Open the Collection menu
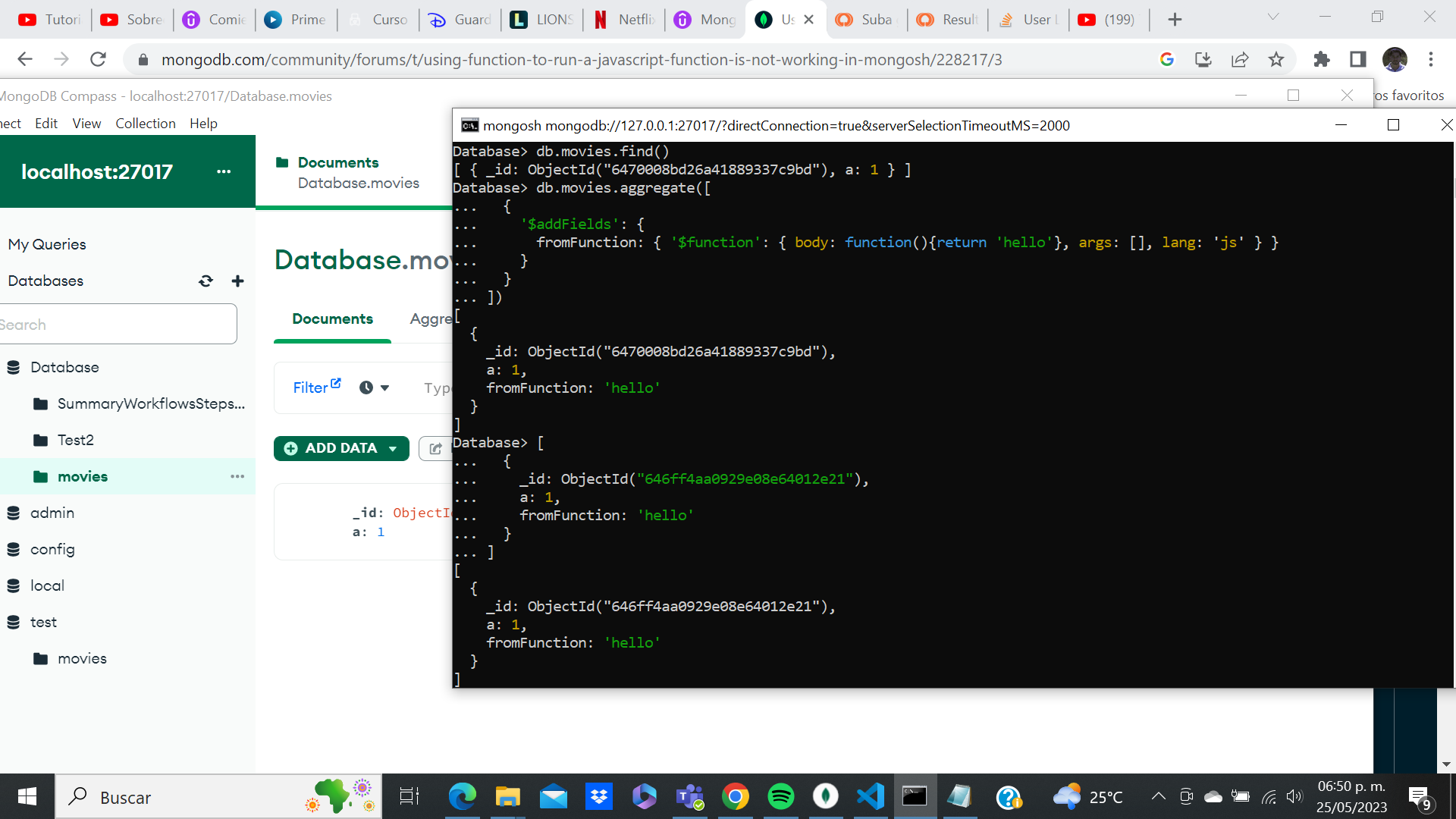Screen dimensions: 1456x819 pyautogui.click(x=145, y=124)
